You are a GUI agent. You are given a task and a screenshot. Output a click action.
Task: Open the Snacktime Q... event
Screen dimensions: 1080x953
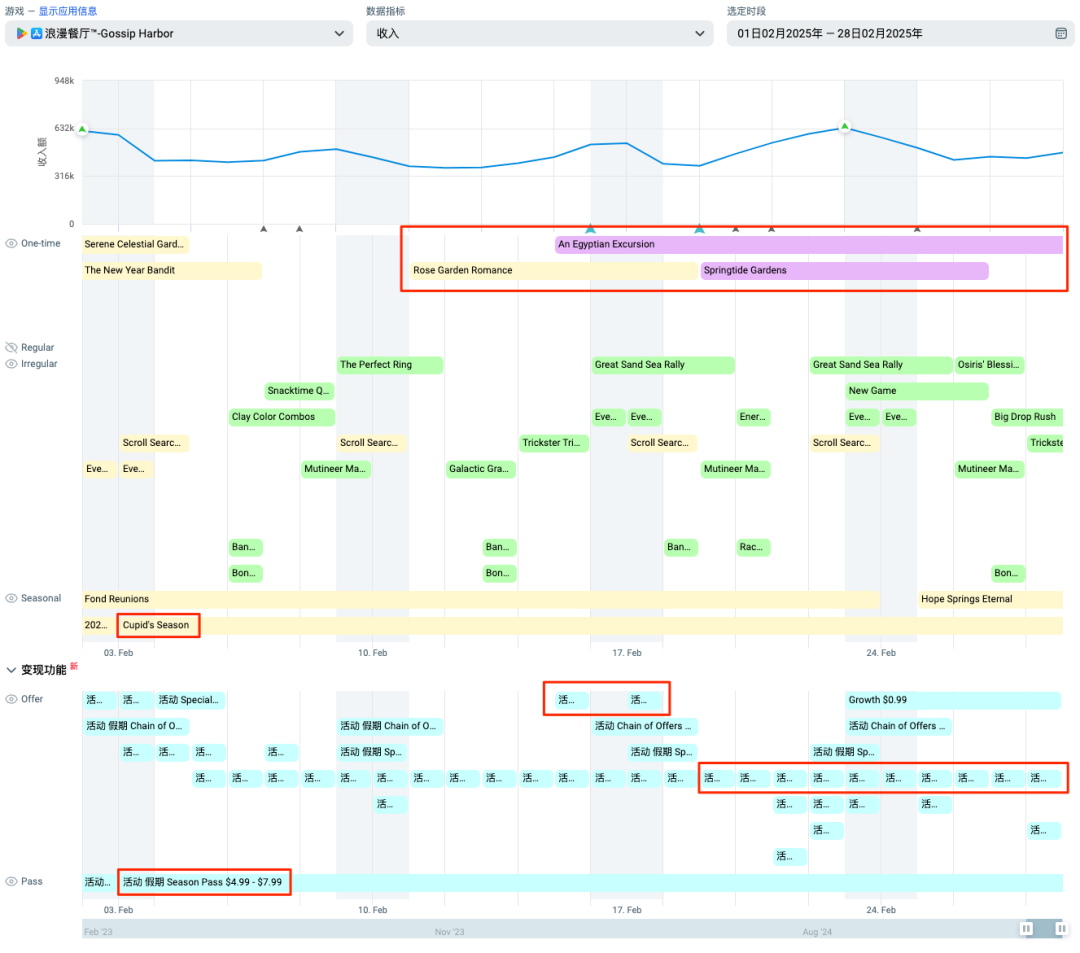pos(299,391)
